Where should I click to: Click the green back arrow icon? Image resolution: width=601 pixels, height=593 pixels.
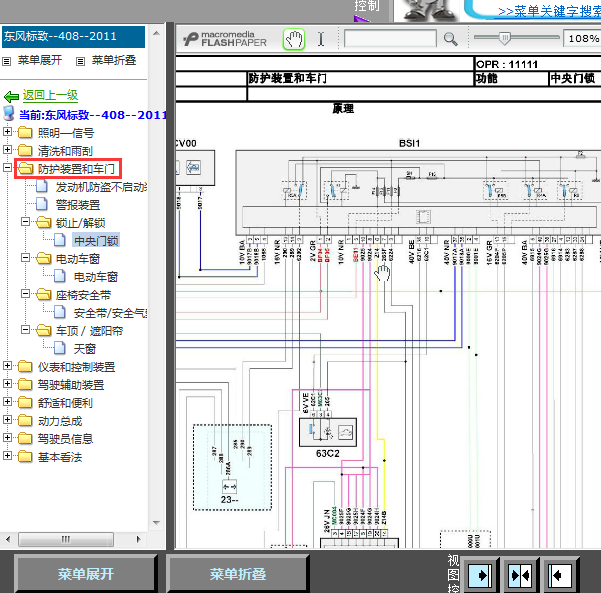pyautogui.click(x=11, y=96)
